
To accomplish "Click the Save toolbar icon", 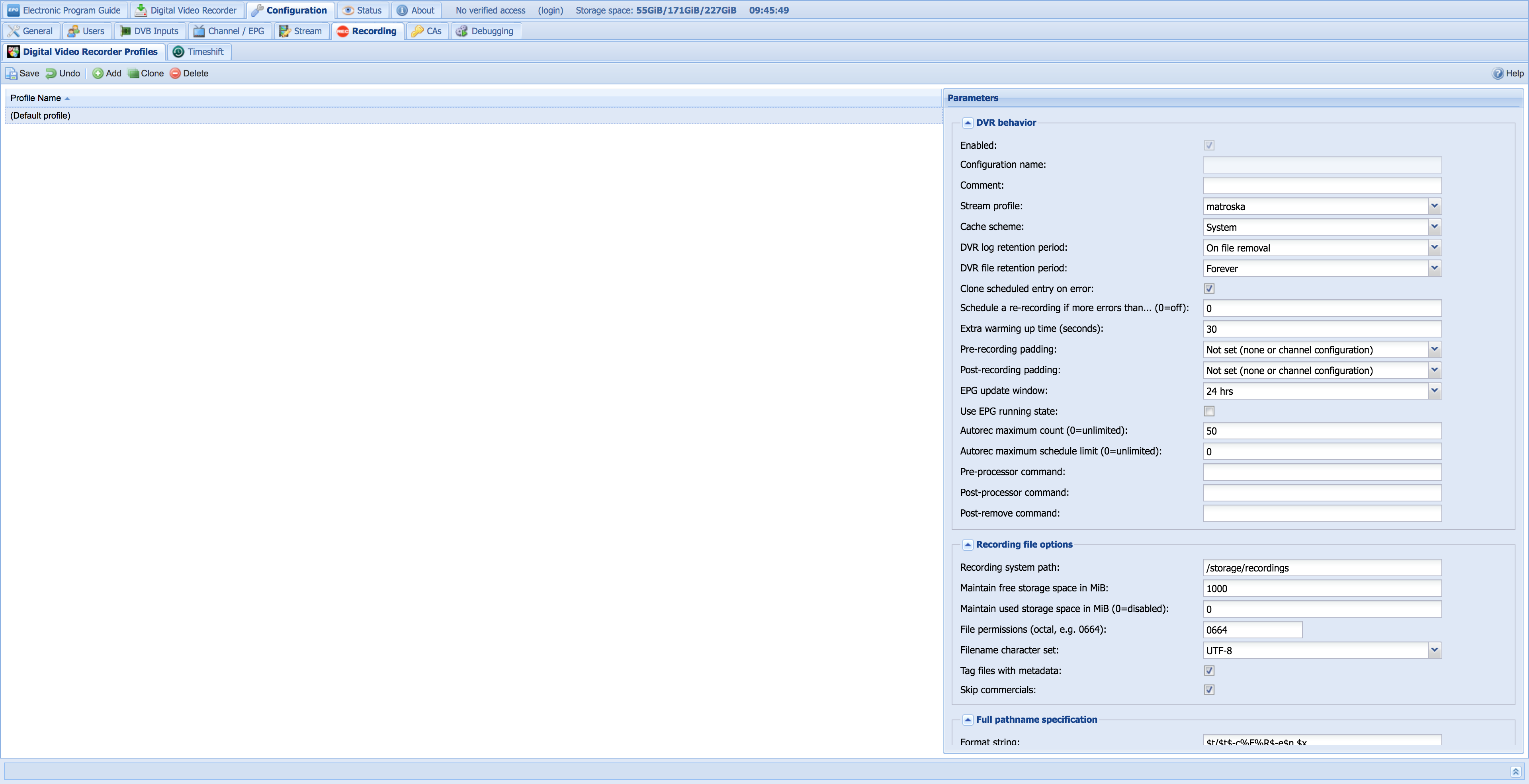I will [x=11, y=74].
